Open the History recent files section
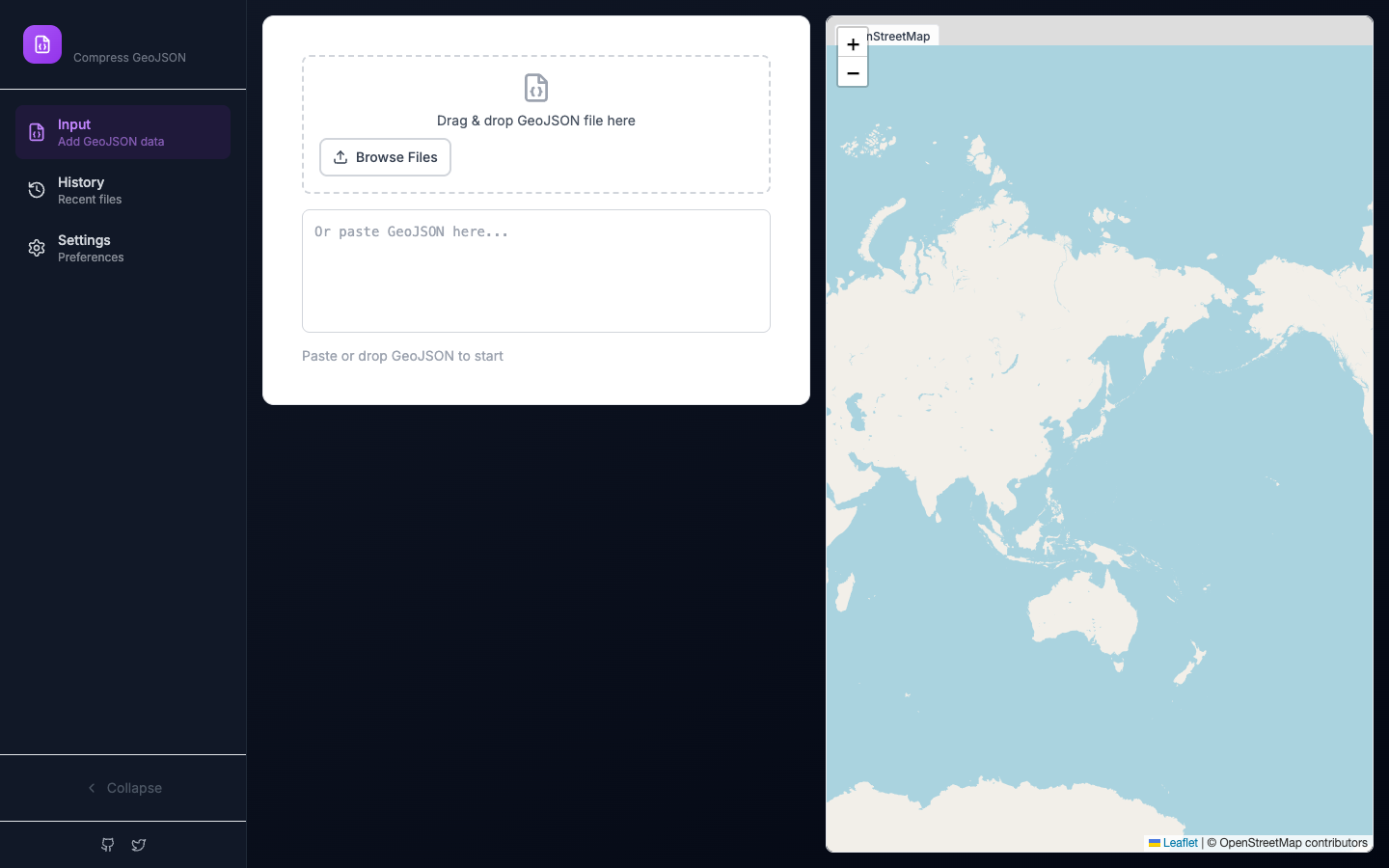The width and height of the screenshot is (1389, 868). pos(123,190)
